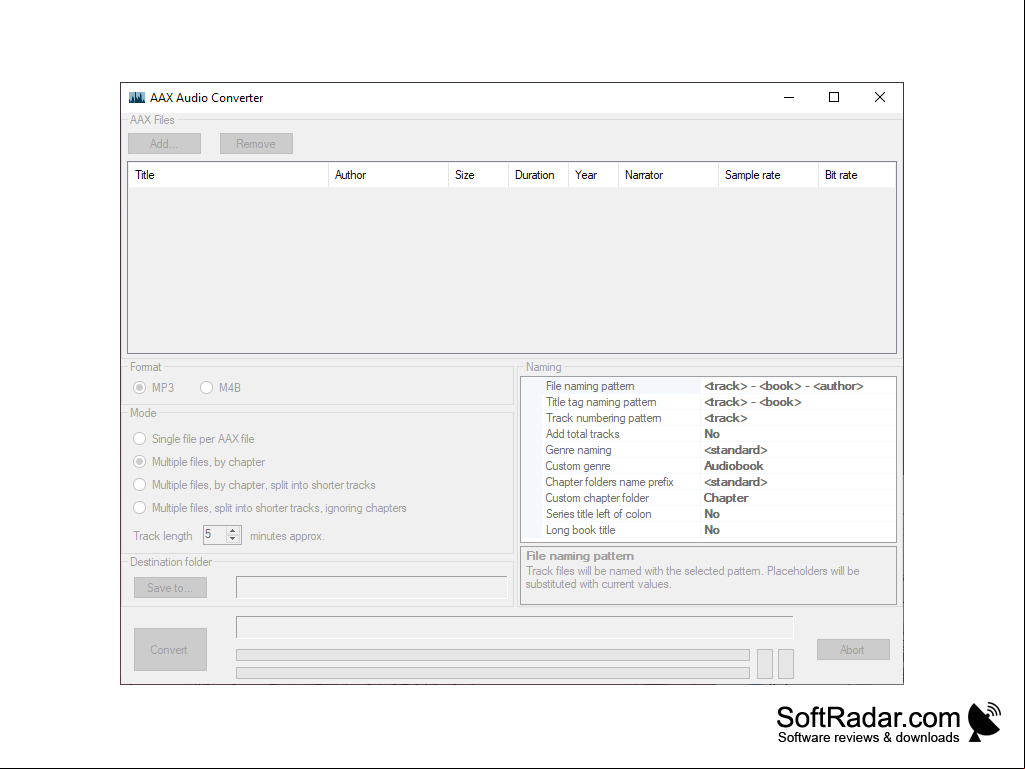Sort file list by Author column
The image size is (1025, 769).
[x=388, y=175]
